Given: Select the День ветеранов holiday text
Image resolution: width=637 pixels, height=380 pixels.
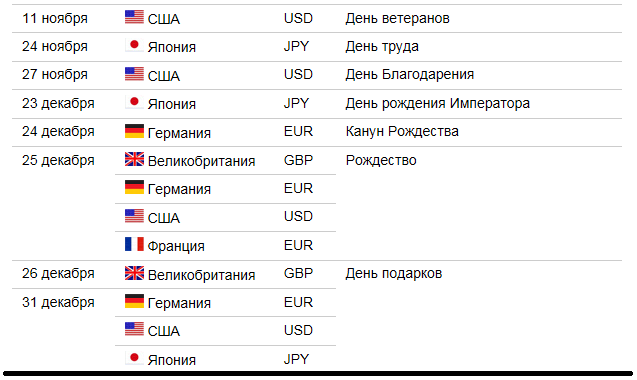Looking at the screenshot, I should 397,18.
